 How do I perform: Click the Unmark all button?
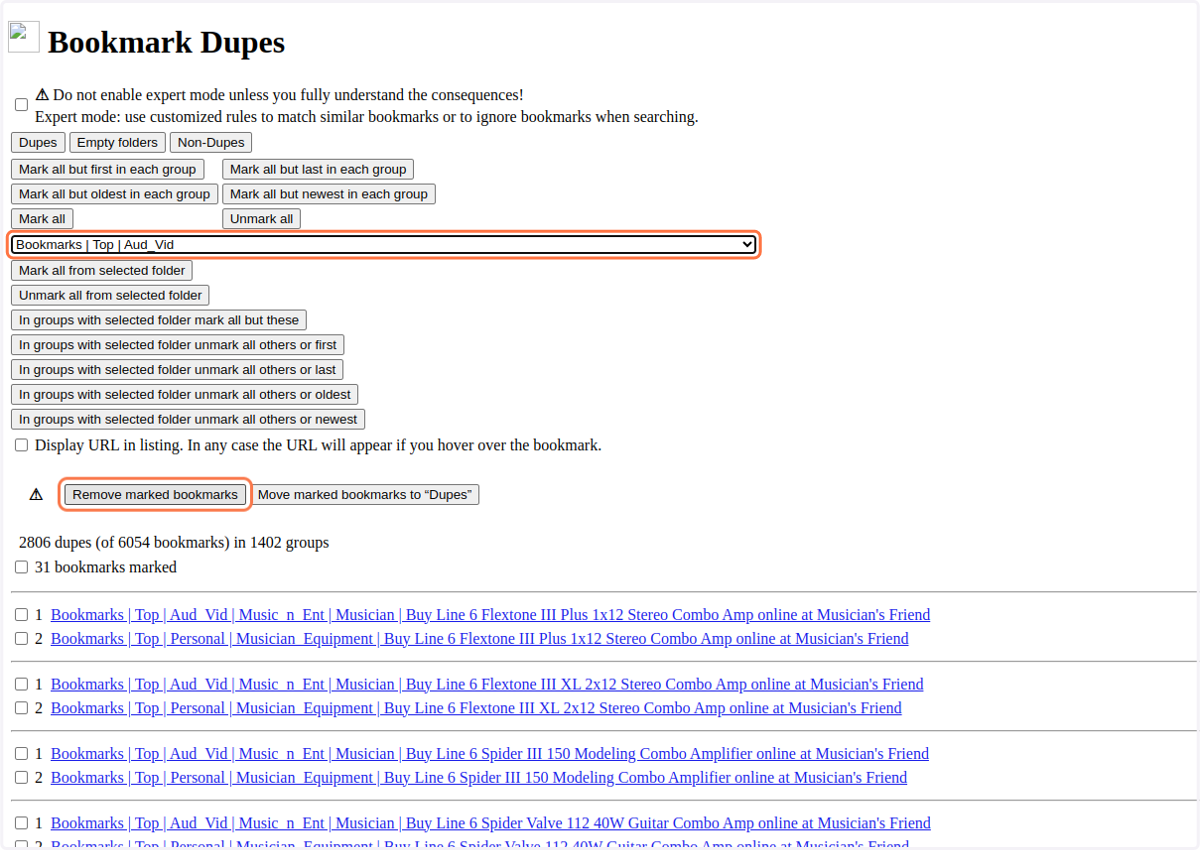click(261, 219)
